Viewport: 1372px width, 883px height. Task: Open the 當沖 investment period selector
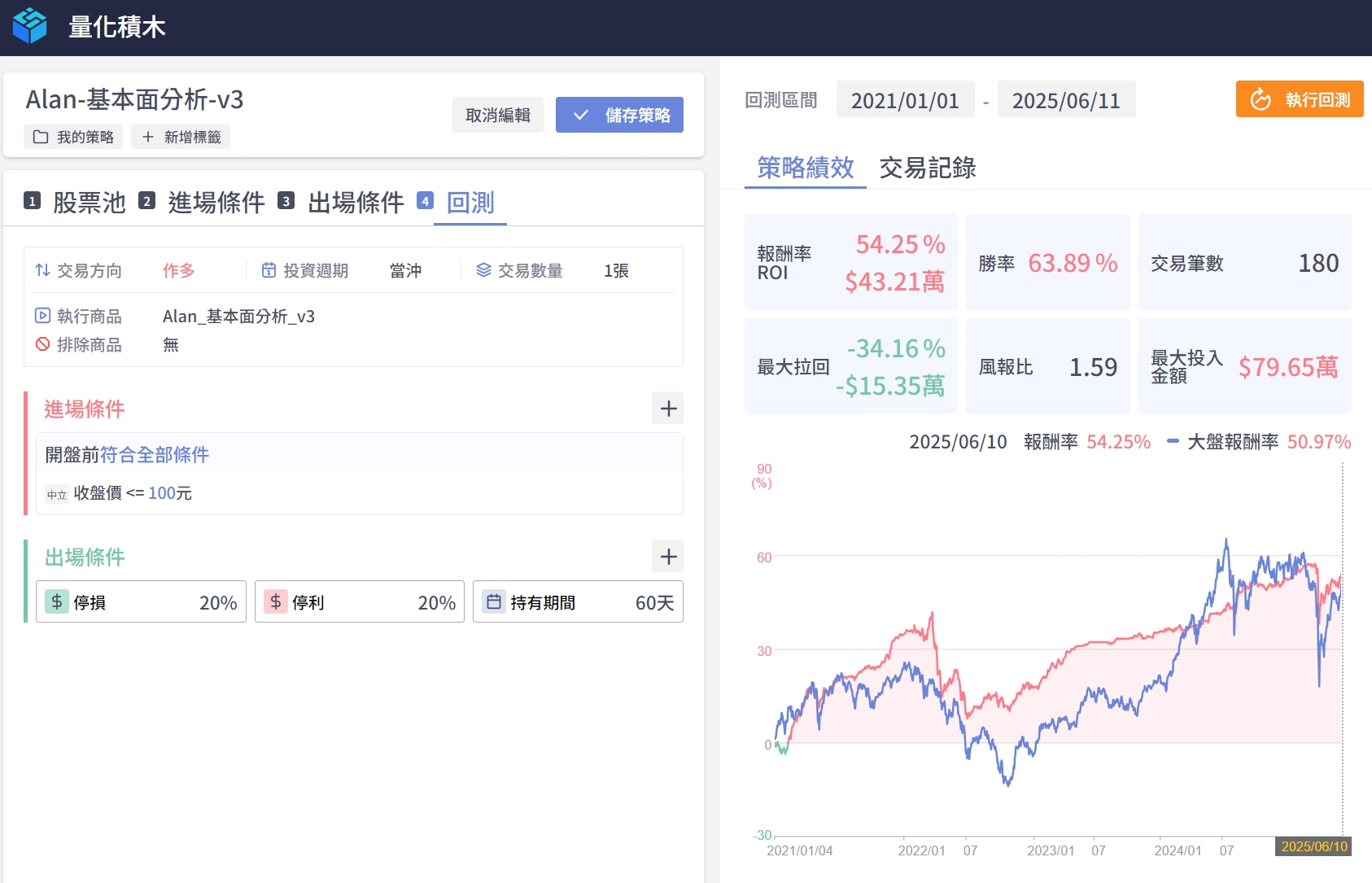[x=405, y=270]
